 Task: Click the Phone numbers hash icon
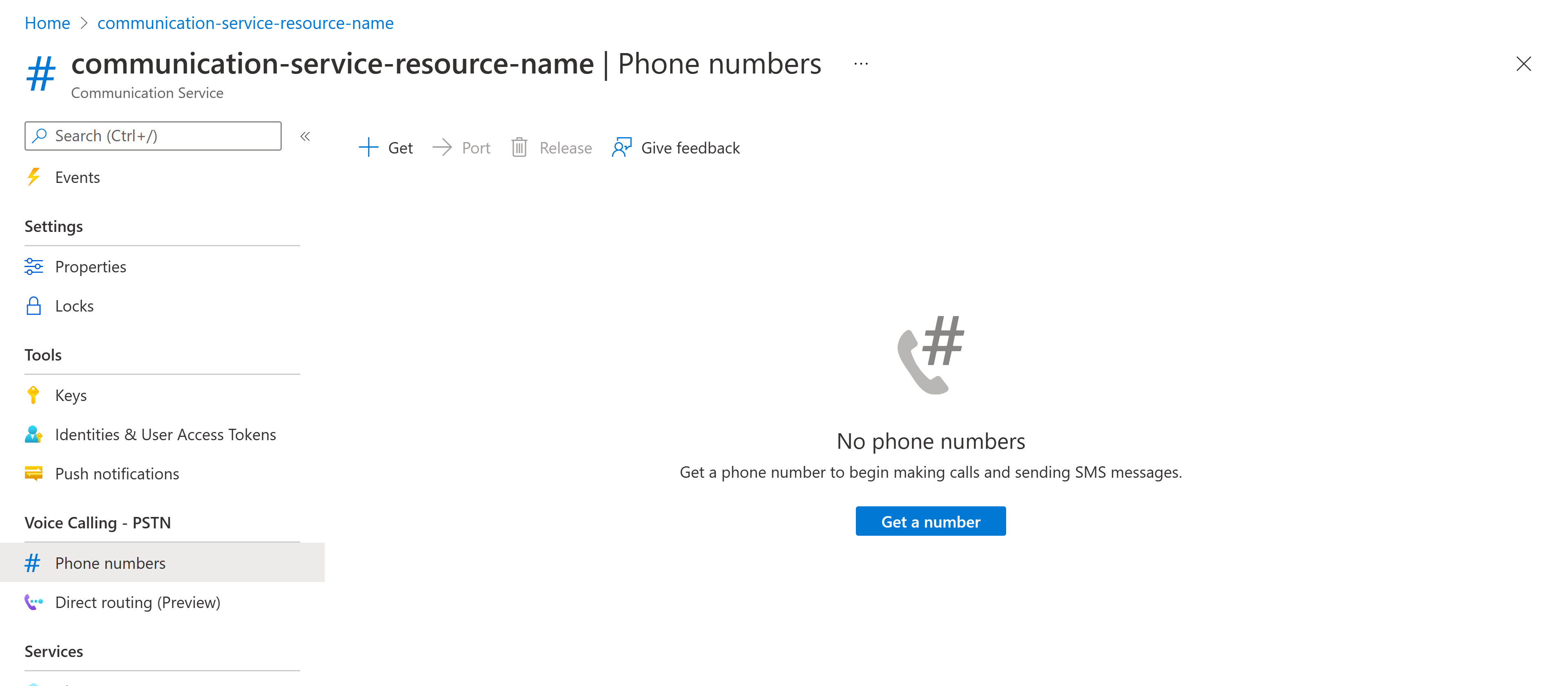point(34,562)
